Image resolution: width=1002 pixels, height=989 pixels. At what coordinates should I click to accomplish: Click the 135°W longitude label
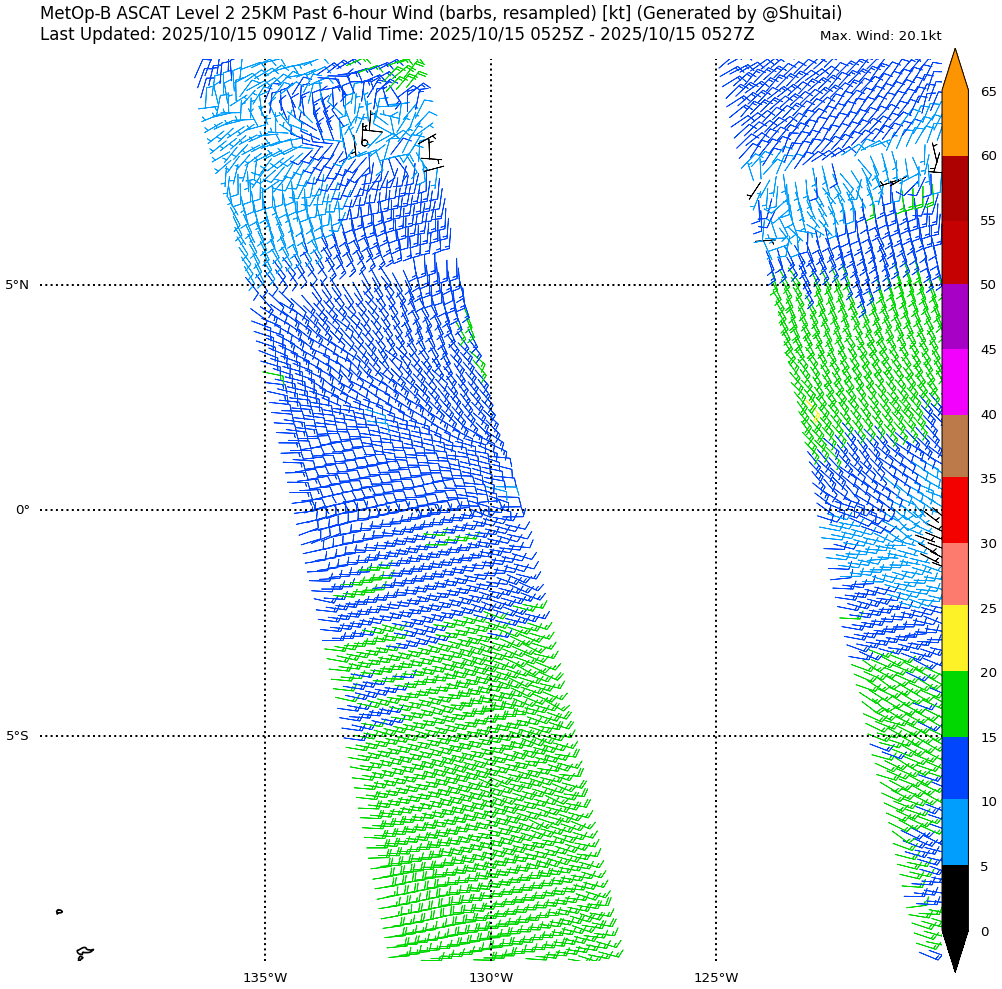pos(265,977)
